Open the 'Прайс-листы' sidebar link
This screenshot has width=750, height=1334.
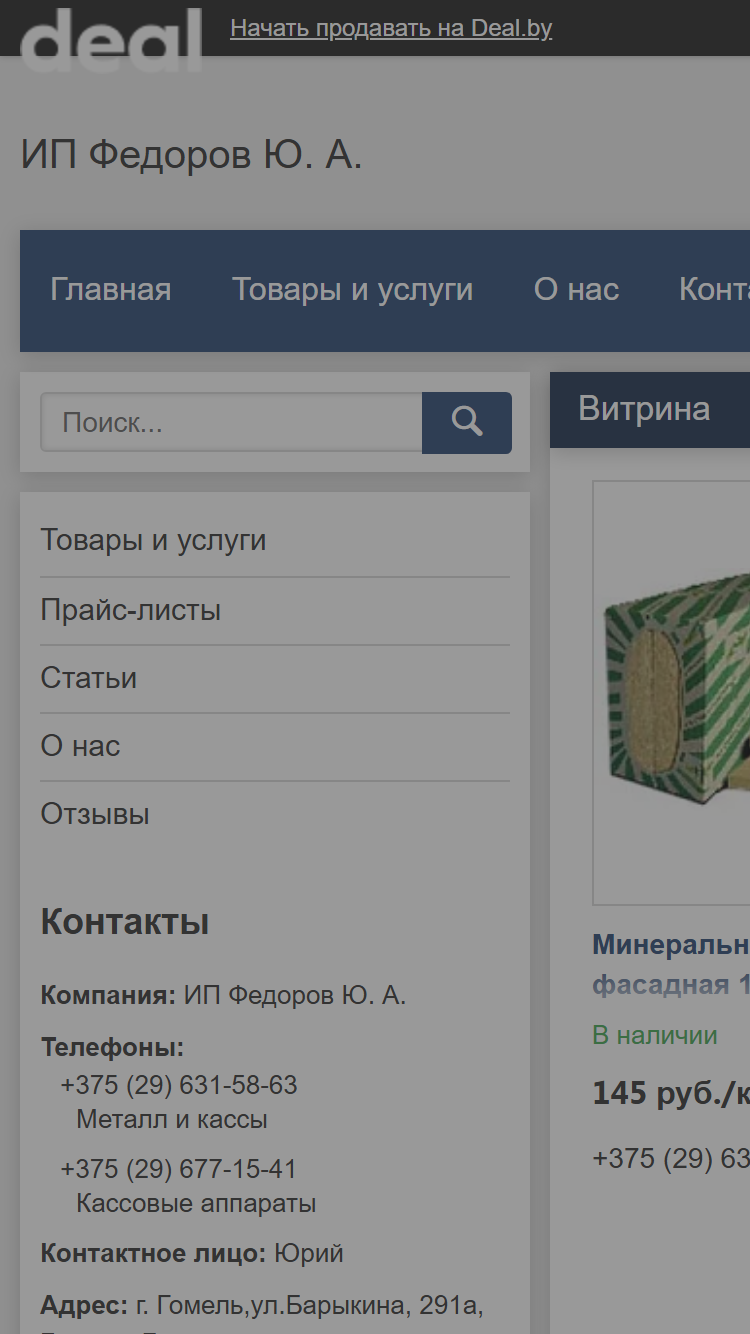coord(131,610)
